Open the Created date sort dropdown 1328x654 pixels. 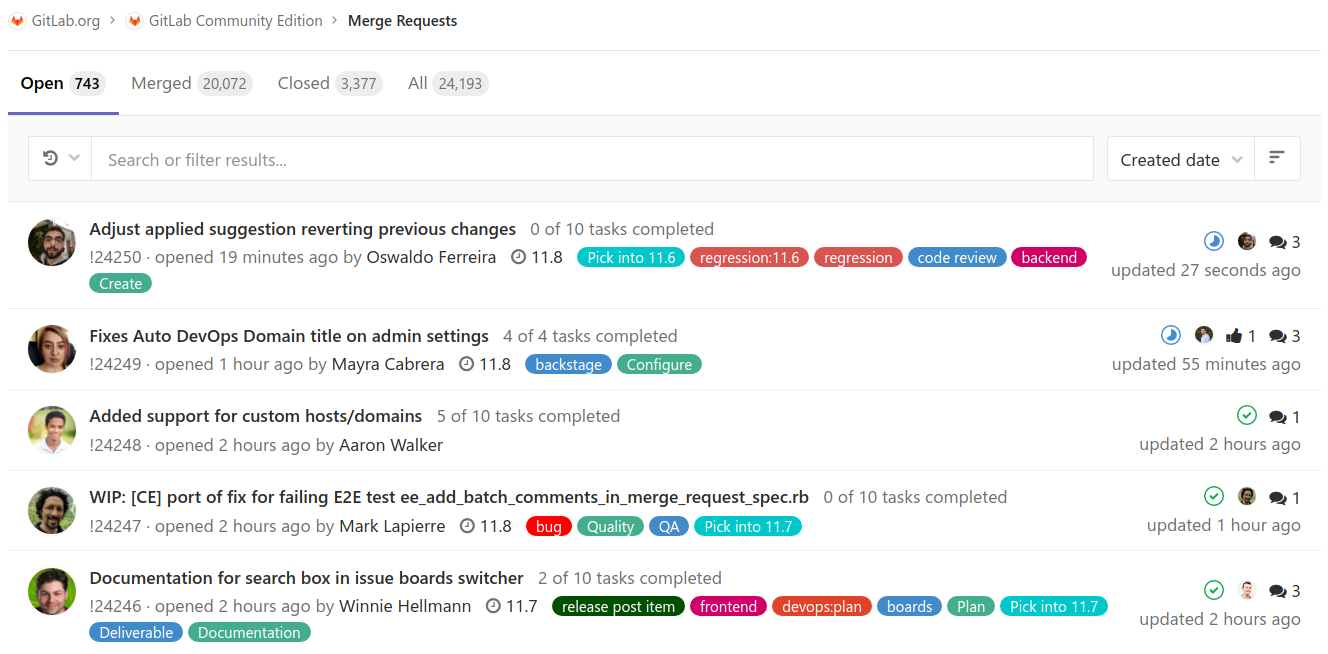[x=1180, y=159]
